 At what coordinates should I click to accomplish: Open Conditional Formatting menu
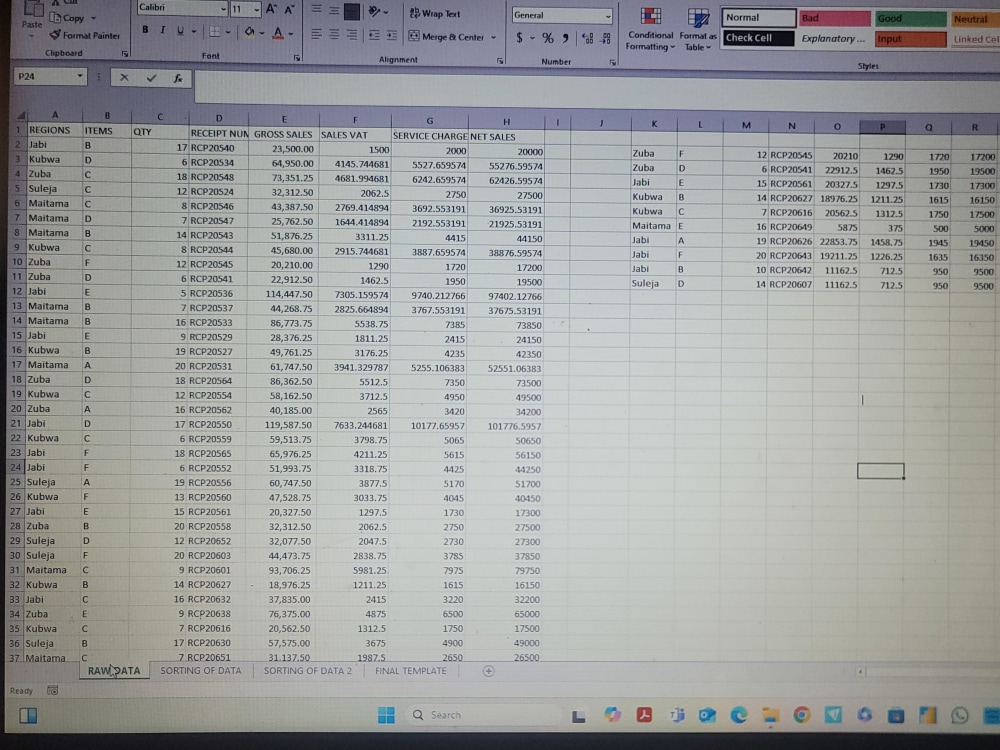651,29
